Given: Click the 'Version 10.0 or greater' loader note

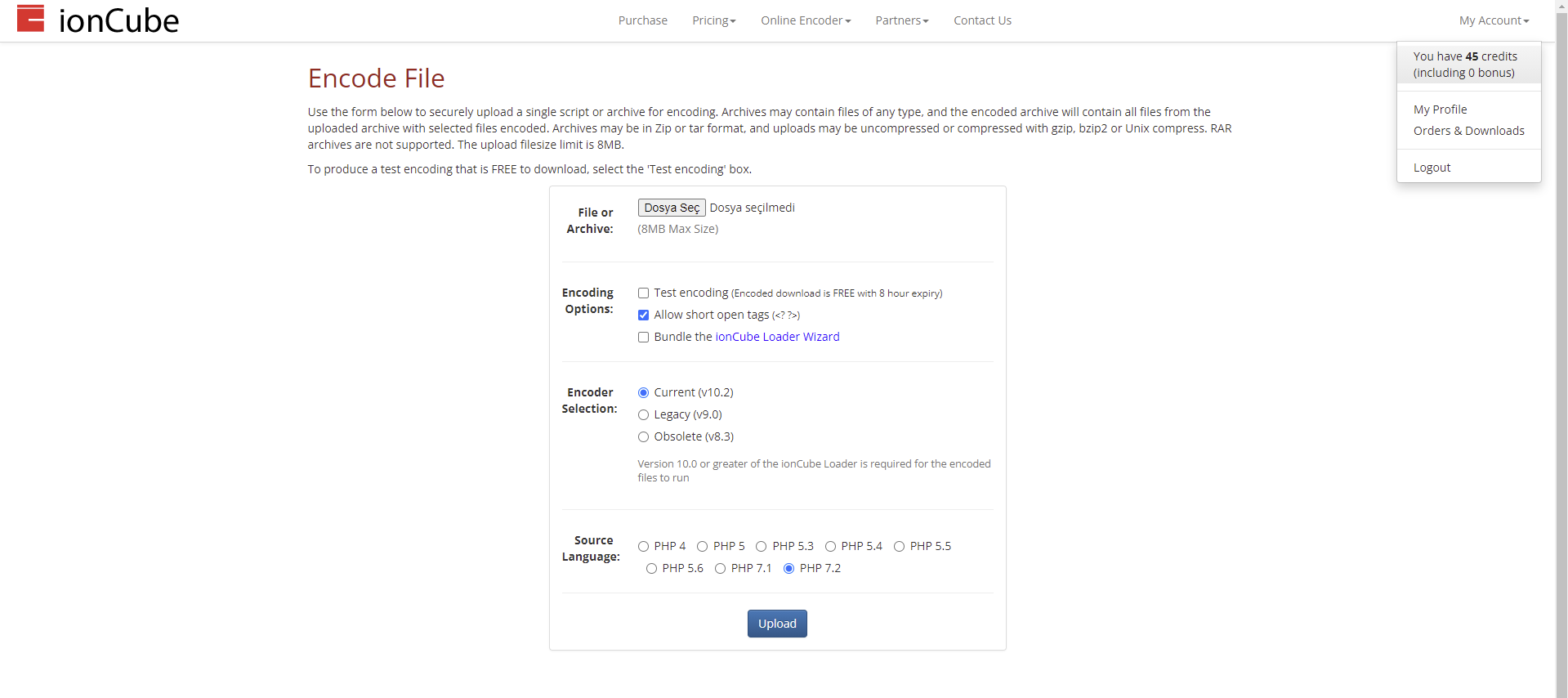Looking at the screenshot, I should pyautogui.click(x=814, y=471).
